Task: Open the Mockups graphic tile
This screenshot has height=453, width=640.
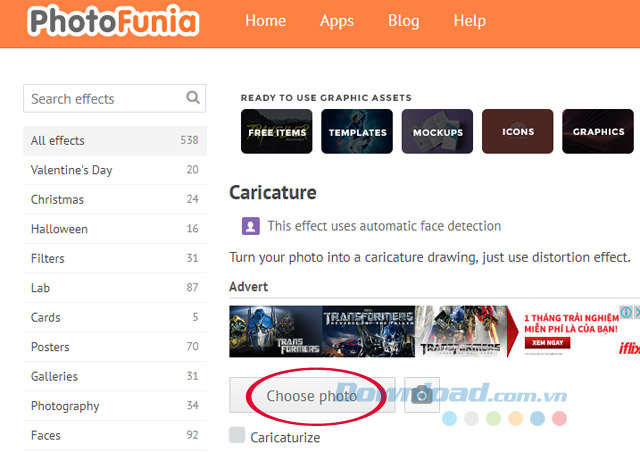Action: point(437,131)
